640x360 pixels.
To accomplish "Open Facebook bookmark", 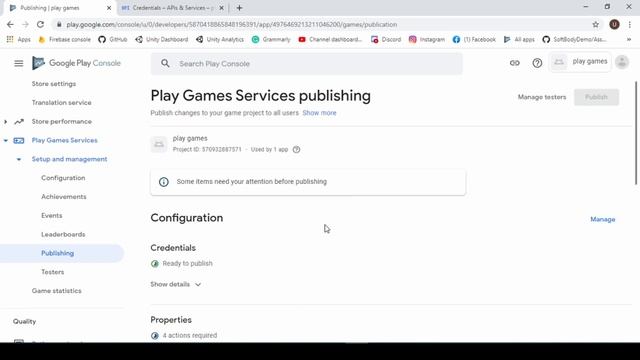I will coord(474,39).
